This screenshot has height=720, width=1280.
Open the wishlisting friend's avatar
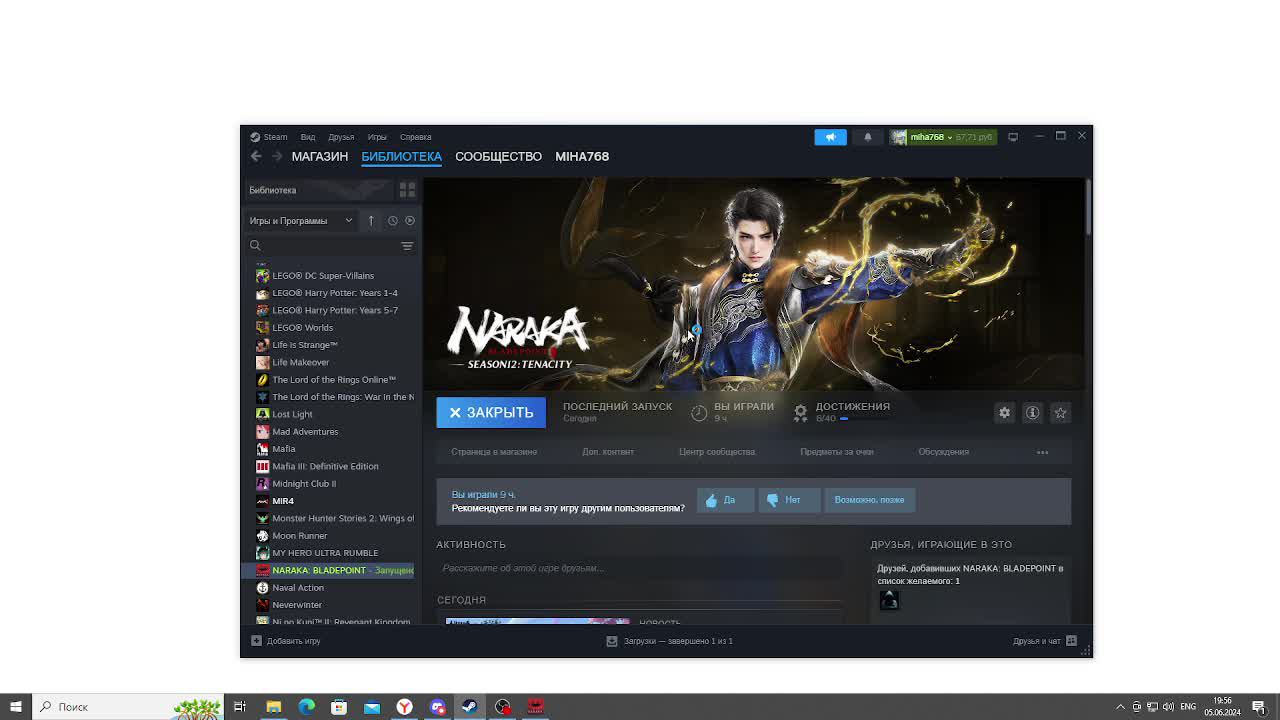[x=889, y=600]
